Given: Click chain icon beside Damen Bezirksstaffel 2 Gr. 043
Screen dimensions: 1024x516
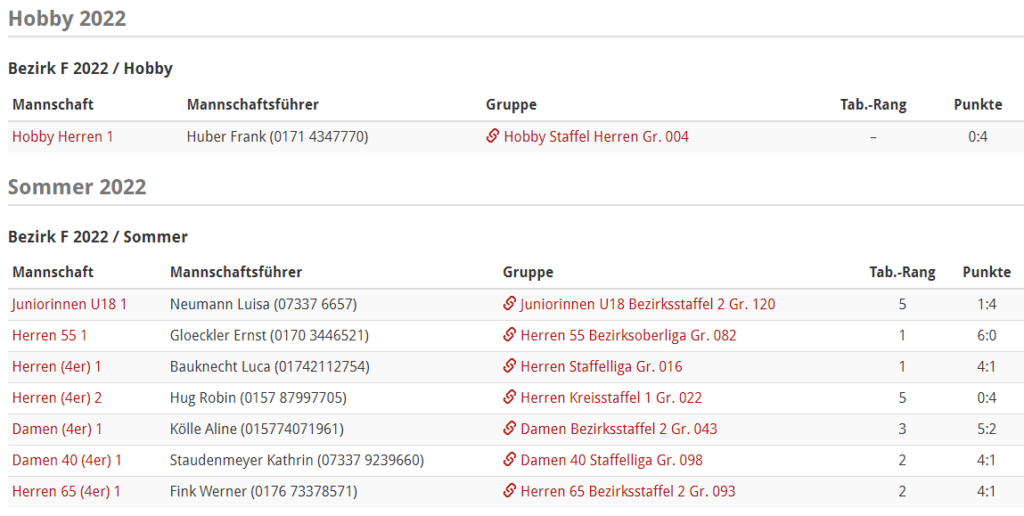Looking at the screenshot, I should 510,428.
